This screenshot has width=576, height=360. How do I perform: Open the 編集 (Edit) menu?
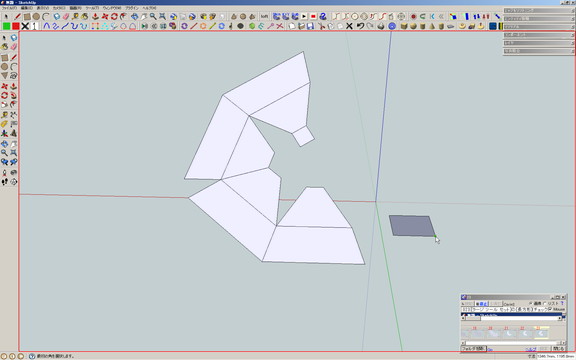(26, 8)
